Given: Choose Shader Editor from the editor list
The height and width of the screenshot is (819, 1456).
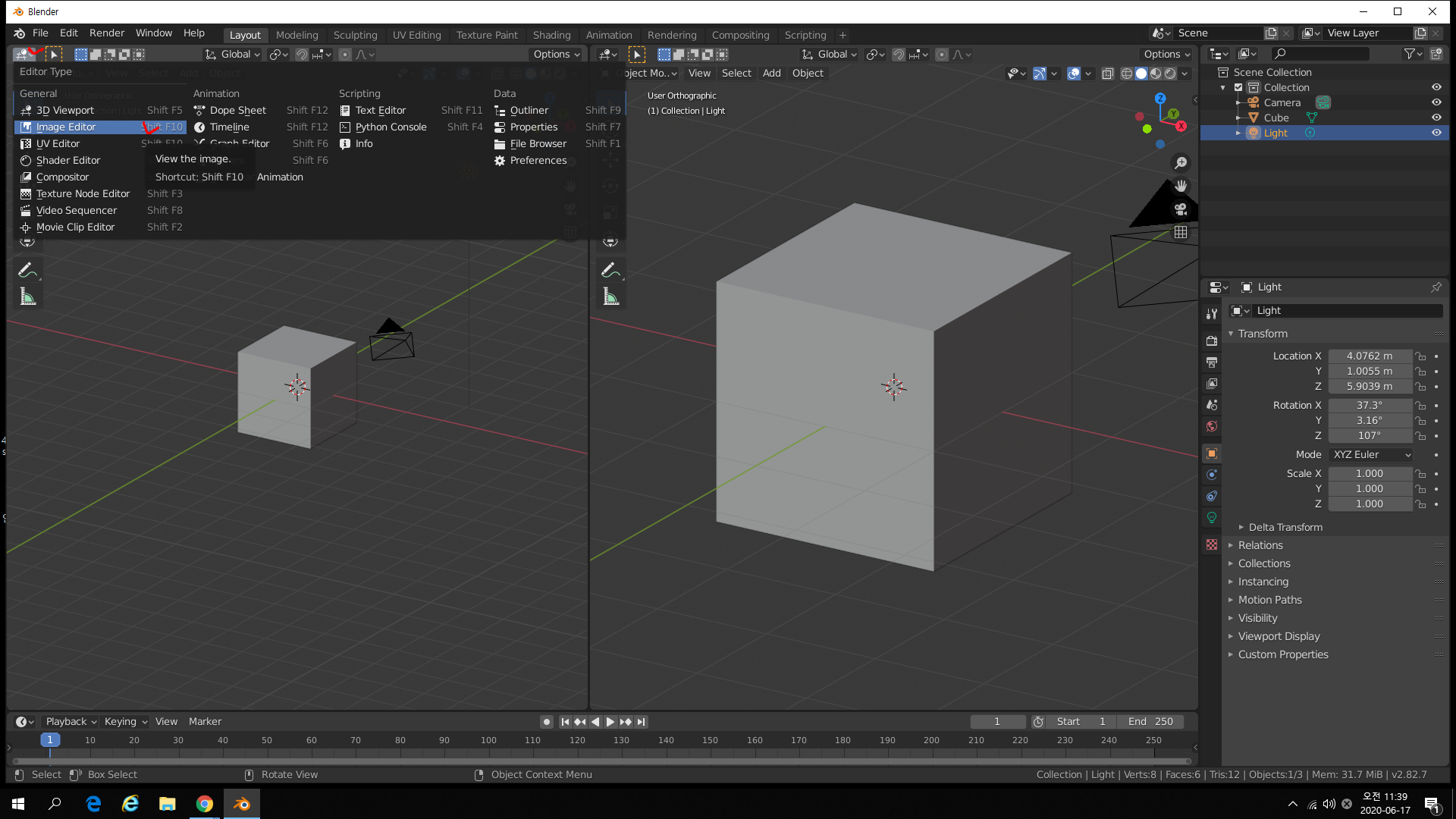Looking at the screenshot, I should (68, 160).
